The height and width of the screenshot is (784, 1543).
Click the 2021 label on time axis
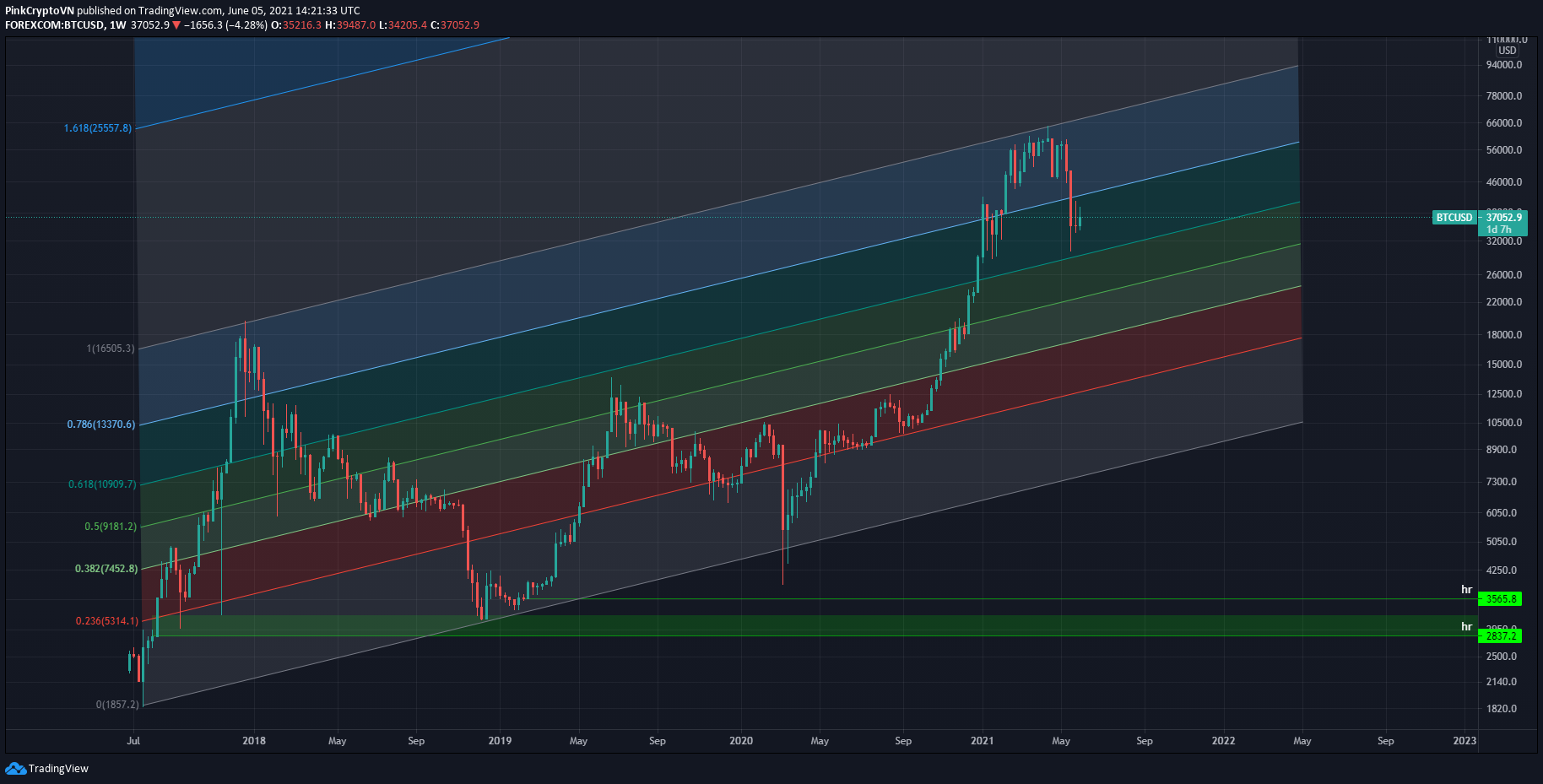[x=983, y=741]
